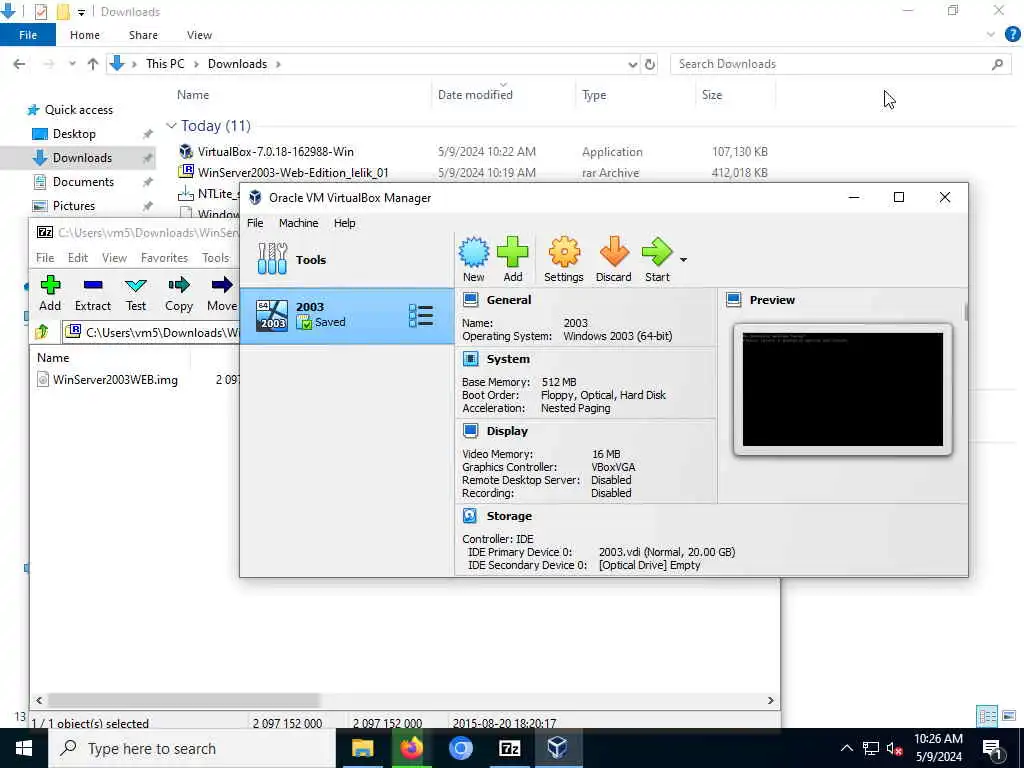Click the green Add icon in VirtualBox toolbar
Viewport: 1024px width, 768px height.
pyautogui.click(x=513, y=259)
